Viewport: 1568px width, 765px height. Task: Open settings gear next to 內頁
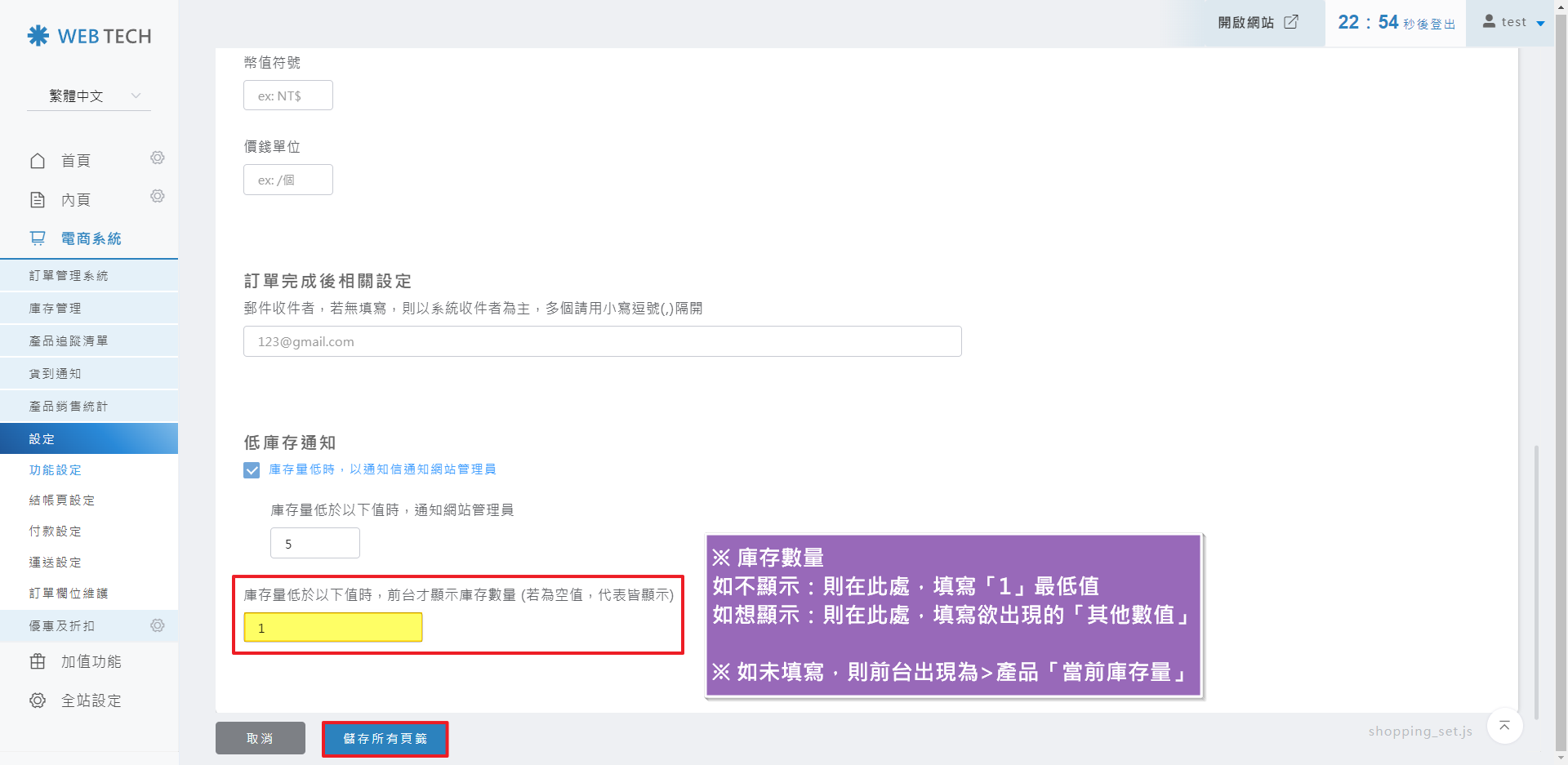[x=158, y=196]
